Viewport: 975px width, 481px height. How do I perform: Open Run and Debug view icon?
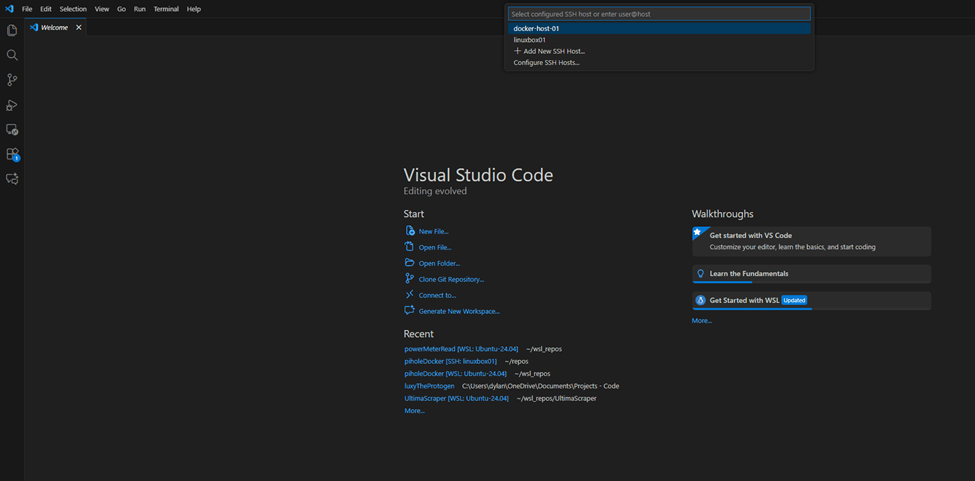click(12, 105)
